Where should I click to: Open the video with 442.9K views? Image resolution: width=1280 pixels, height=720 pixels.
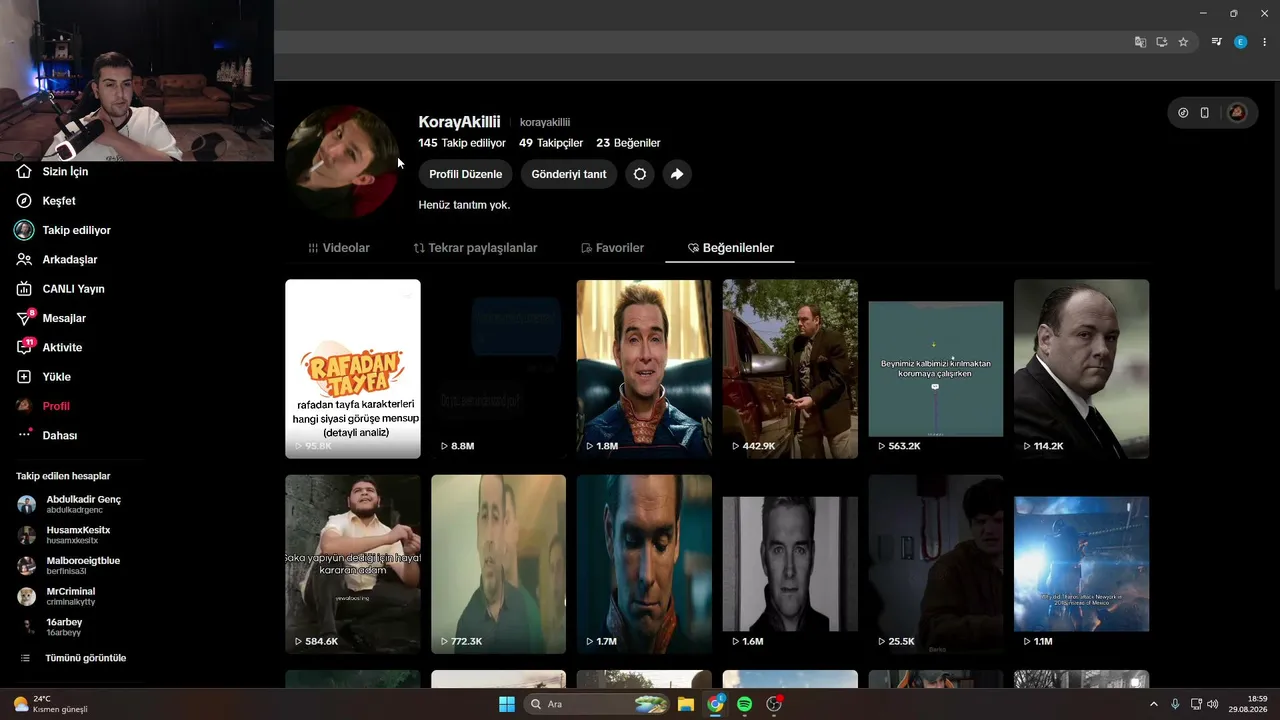point(790,369)
